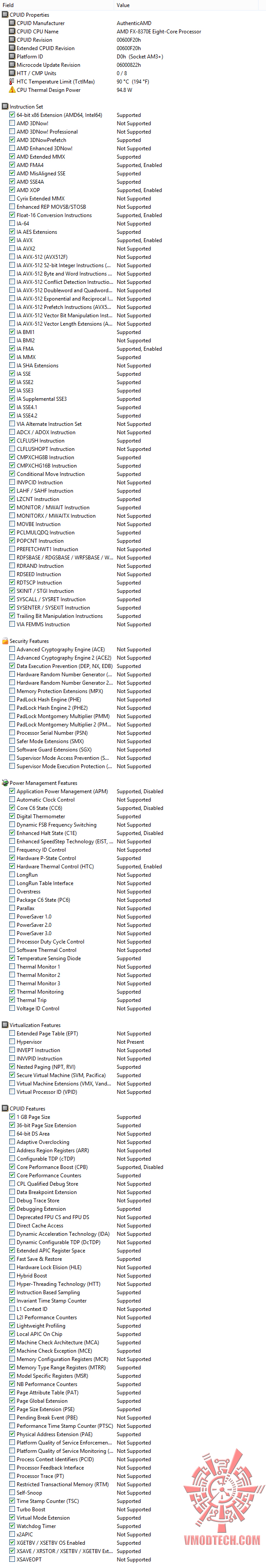Image resolution: width=266 pixels, height=1568 pixels.
Task: Click the Security Features lock icon
Action: tap(5, 641)
